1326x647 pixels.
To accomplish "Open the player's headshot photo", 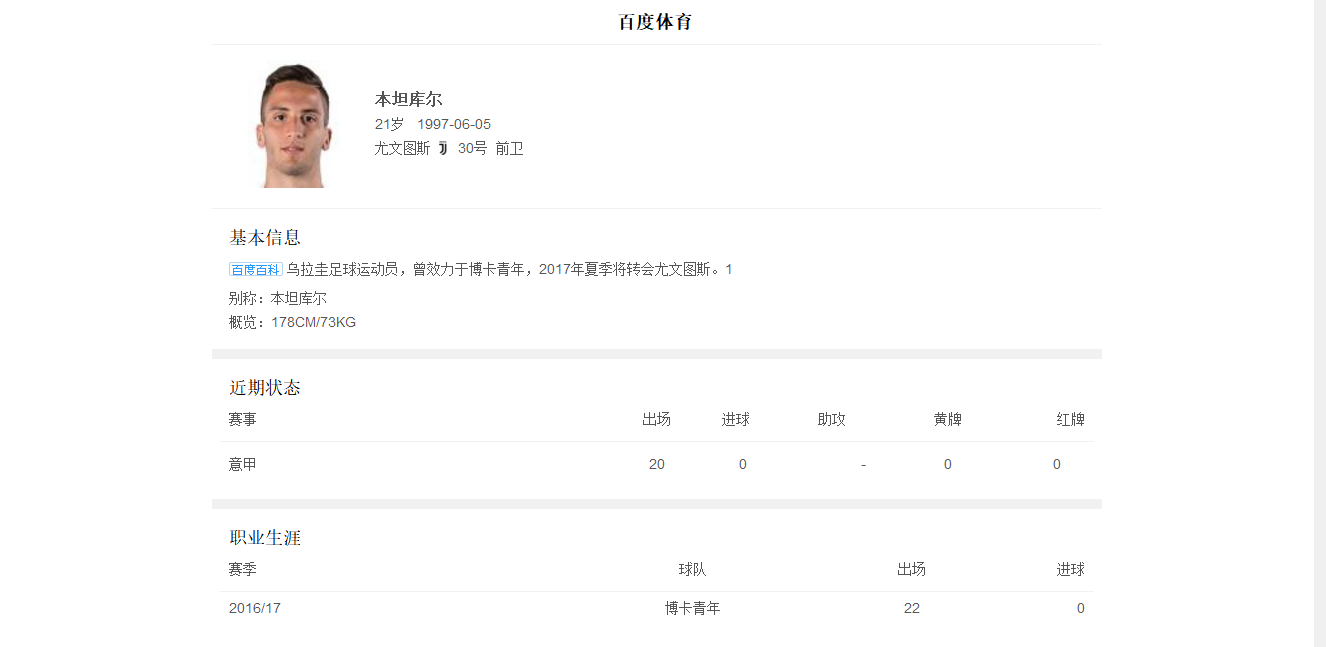I will point(294,126).
